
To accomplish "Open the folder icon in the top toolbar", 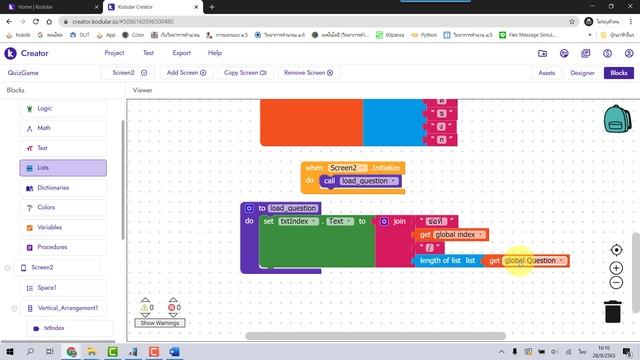I will 542,53.
